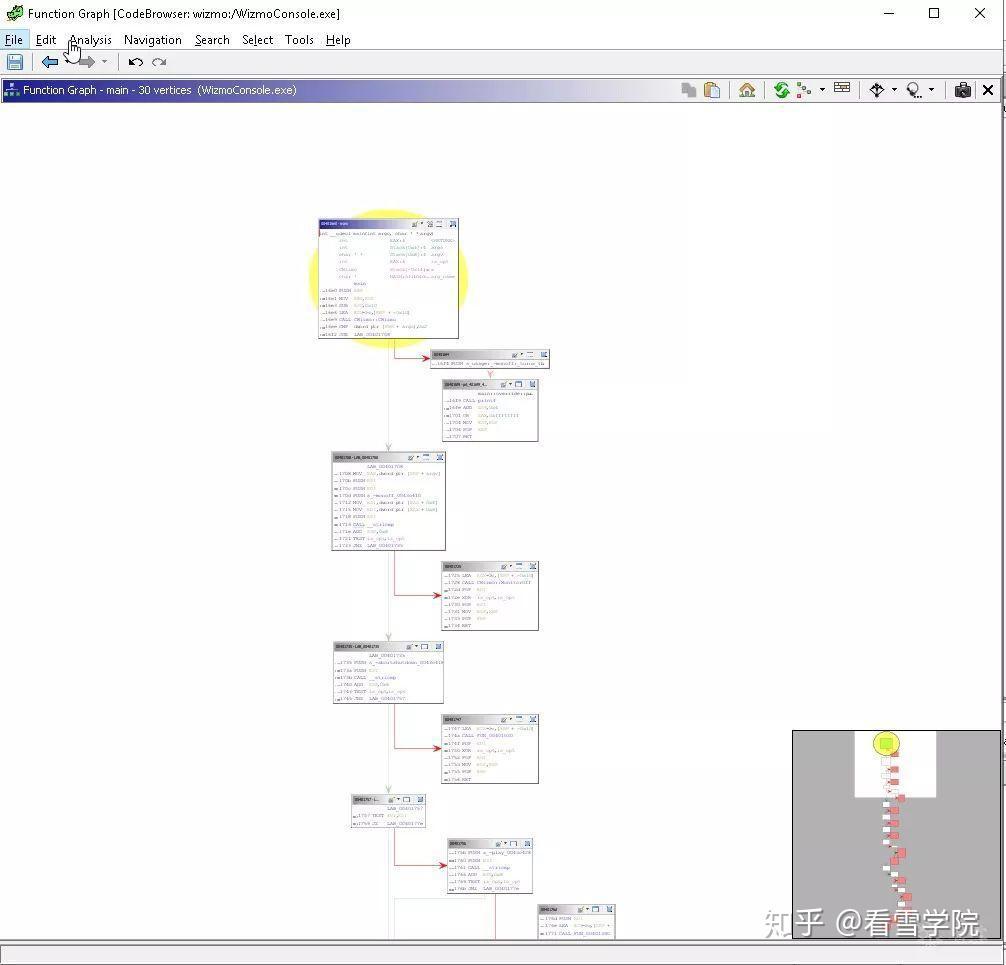Image resolution: width=1006 pixels, height=965 pixels.
Task: Click the satellite overview minimap
Action: click(896, 834)
